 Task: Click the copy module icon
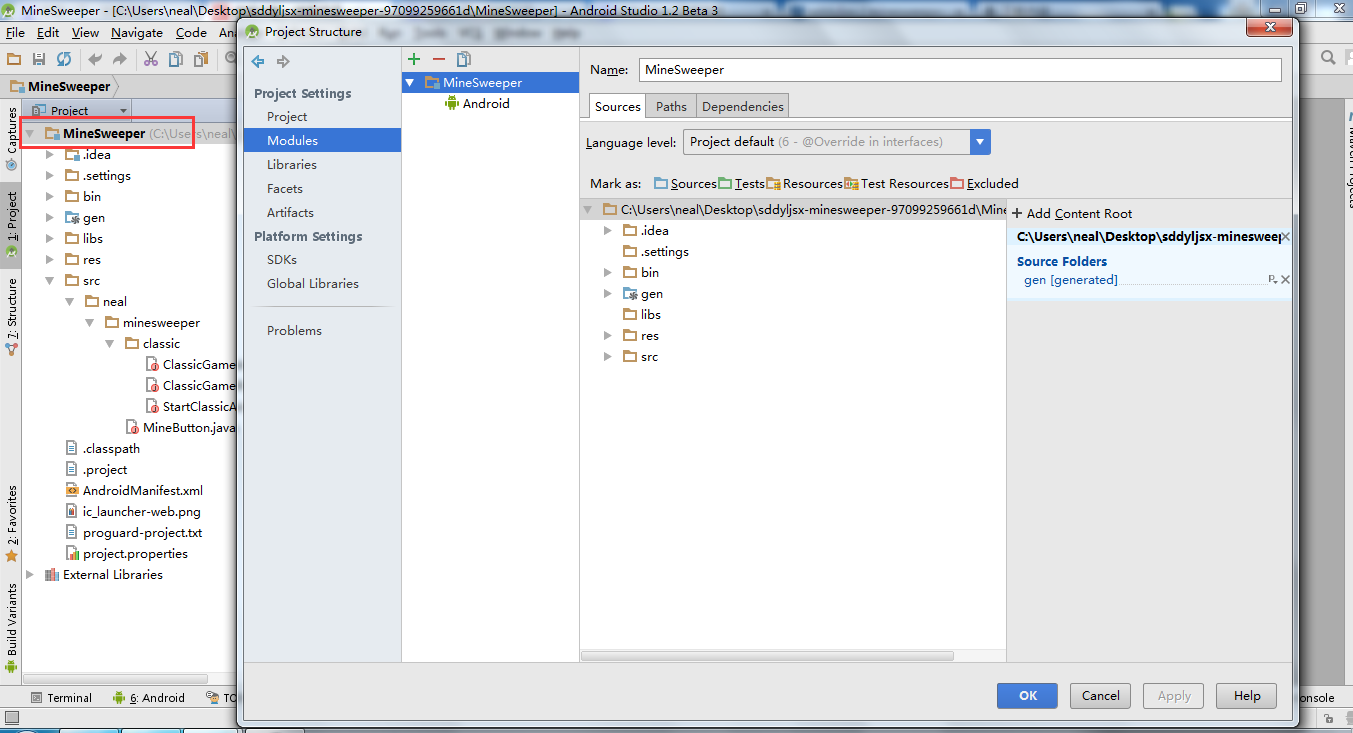464,60
